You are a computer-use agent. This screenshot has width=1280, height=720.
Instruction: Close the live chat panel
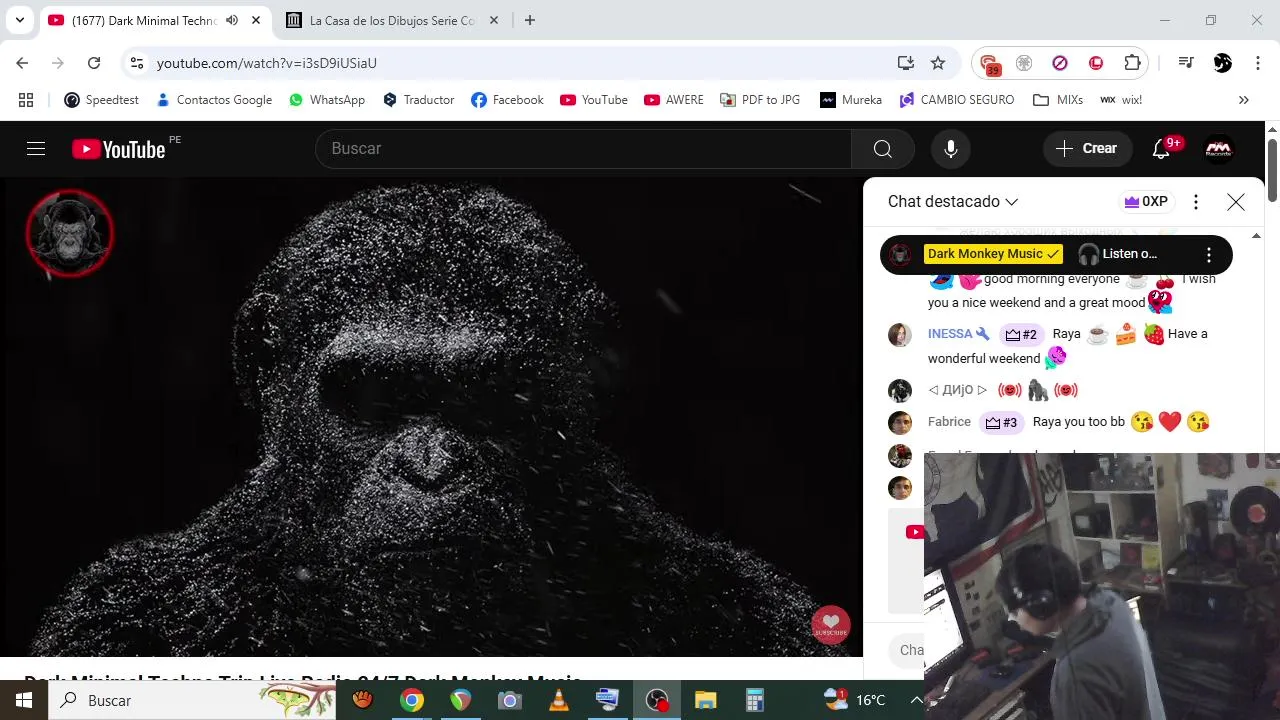click(1236, 202)
